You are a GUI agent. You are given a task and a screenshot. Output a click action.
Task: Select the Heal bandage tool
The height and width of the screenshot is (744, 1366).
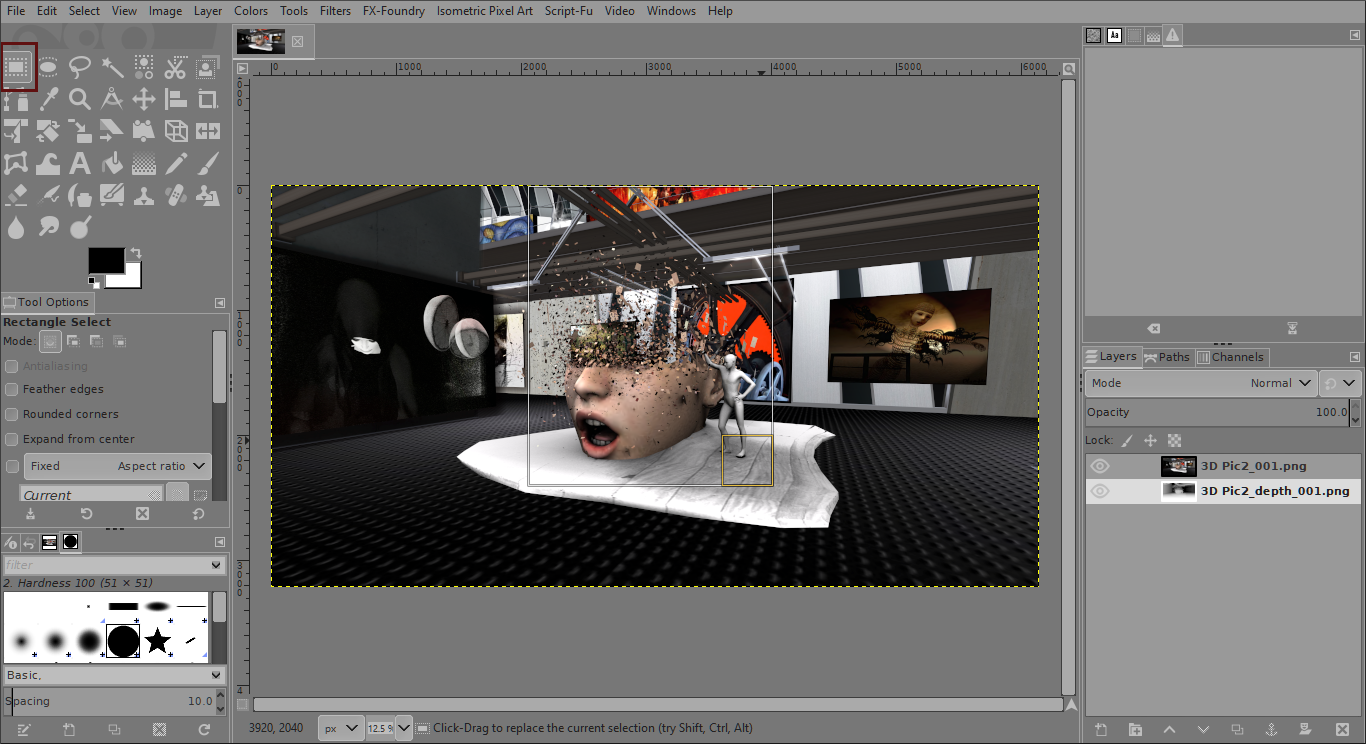click(176, 195)
